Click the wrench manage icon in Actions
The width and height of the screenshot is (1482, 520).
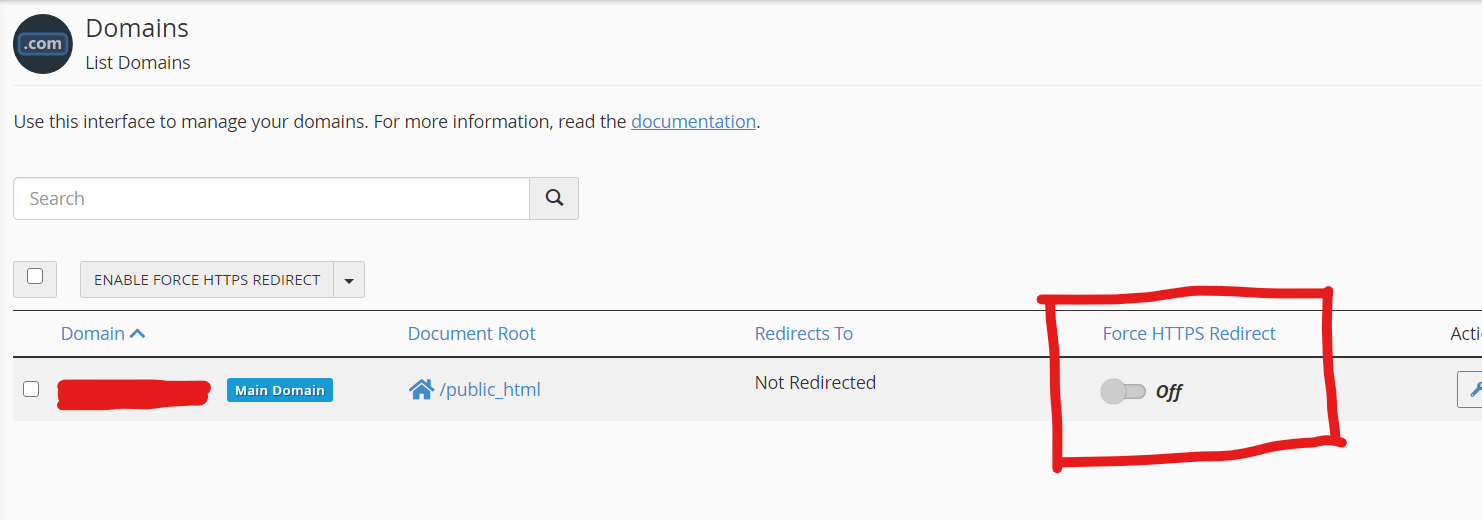[1470, 389]
